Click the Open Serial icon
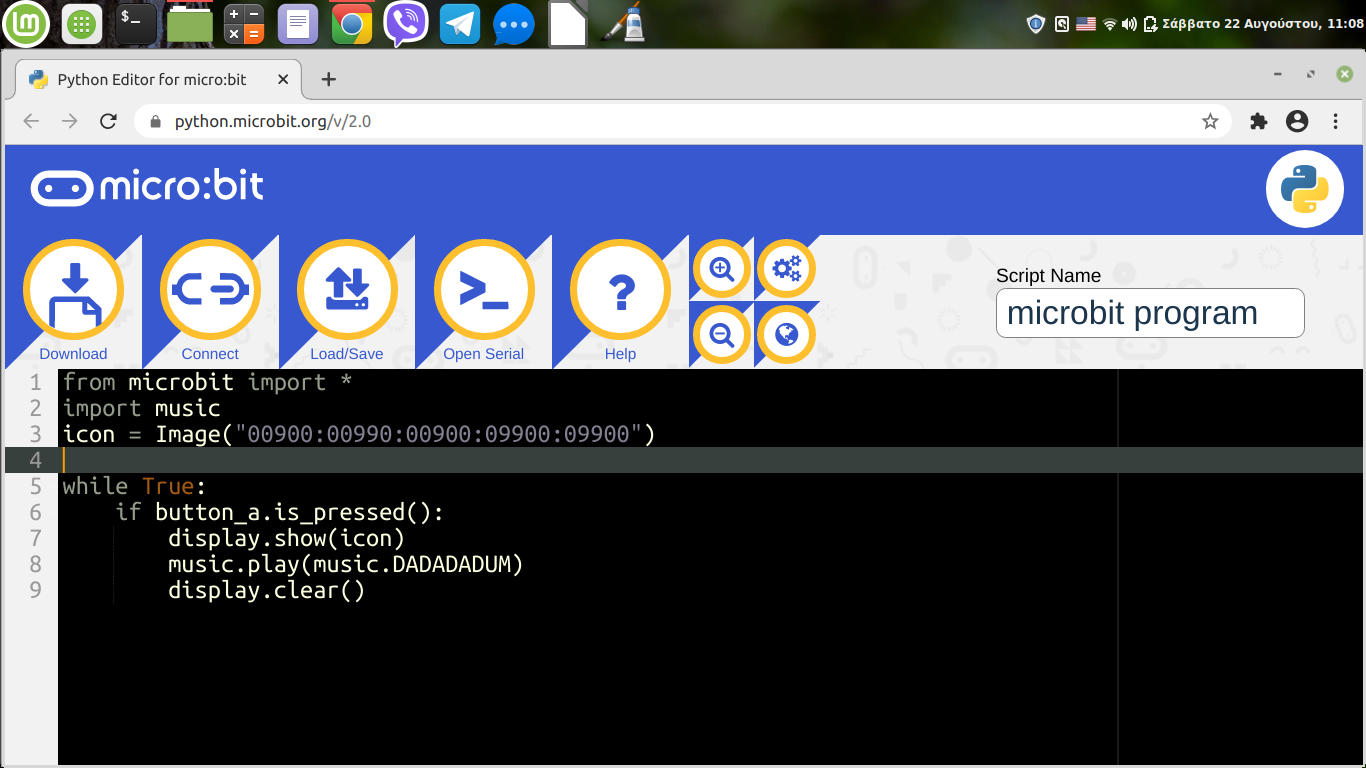This screenshot has height=768, width=1366. point(484,290)
